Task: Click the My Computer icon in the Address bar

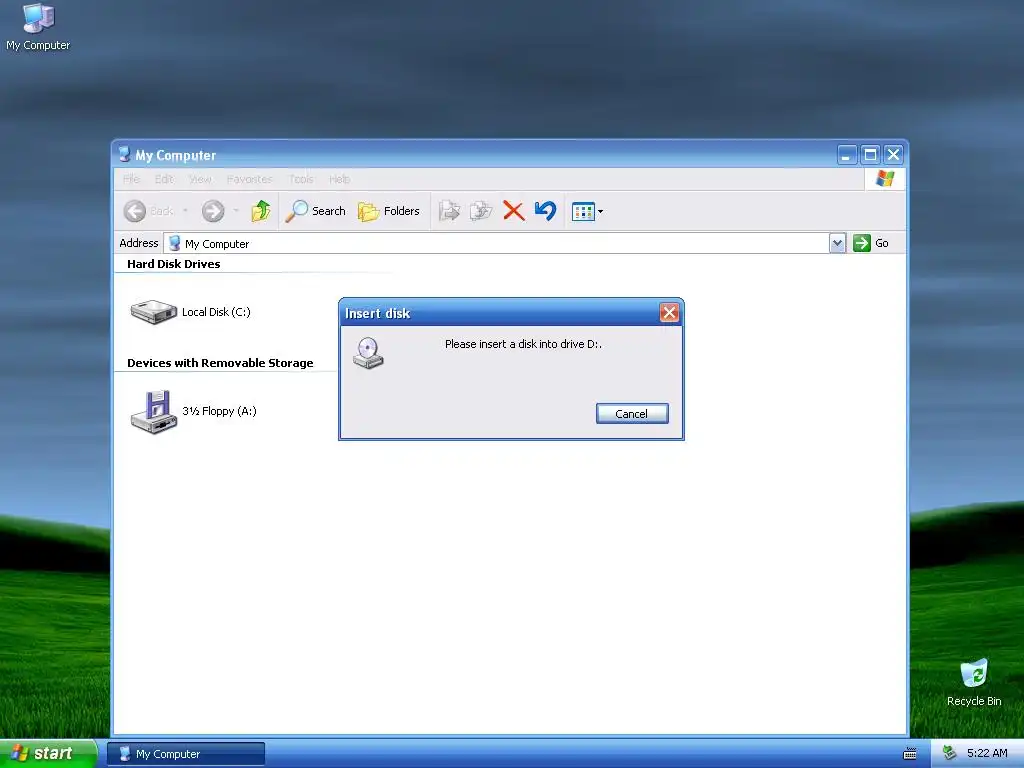Action: coord(174,243)
